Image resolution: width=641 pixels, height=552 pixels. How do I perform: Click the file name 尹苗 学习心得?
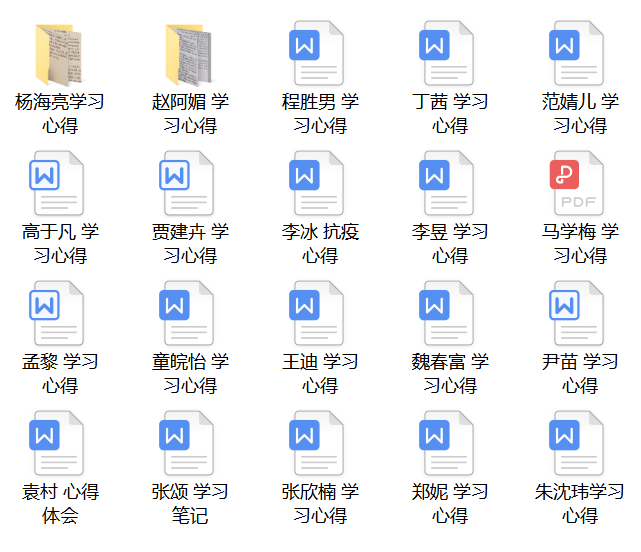[x=580, y=374]
